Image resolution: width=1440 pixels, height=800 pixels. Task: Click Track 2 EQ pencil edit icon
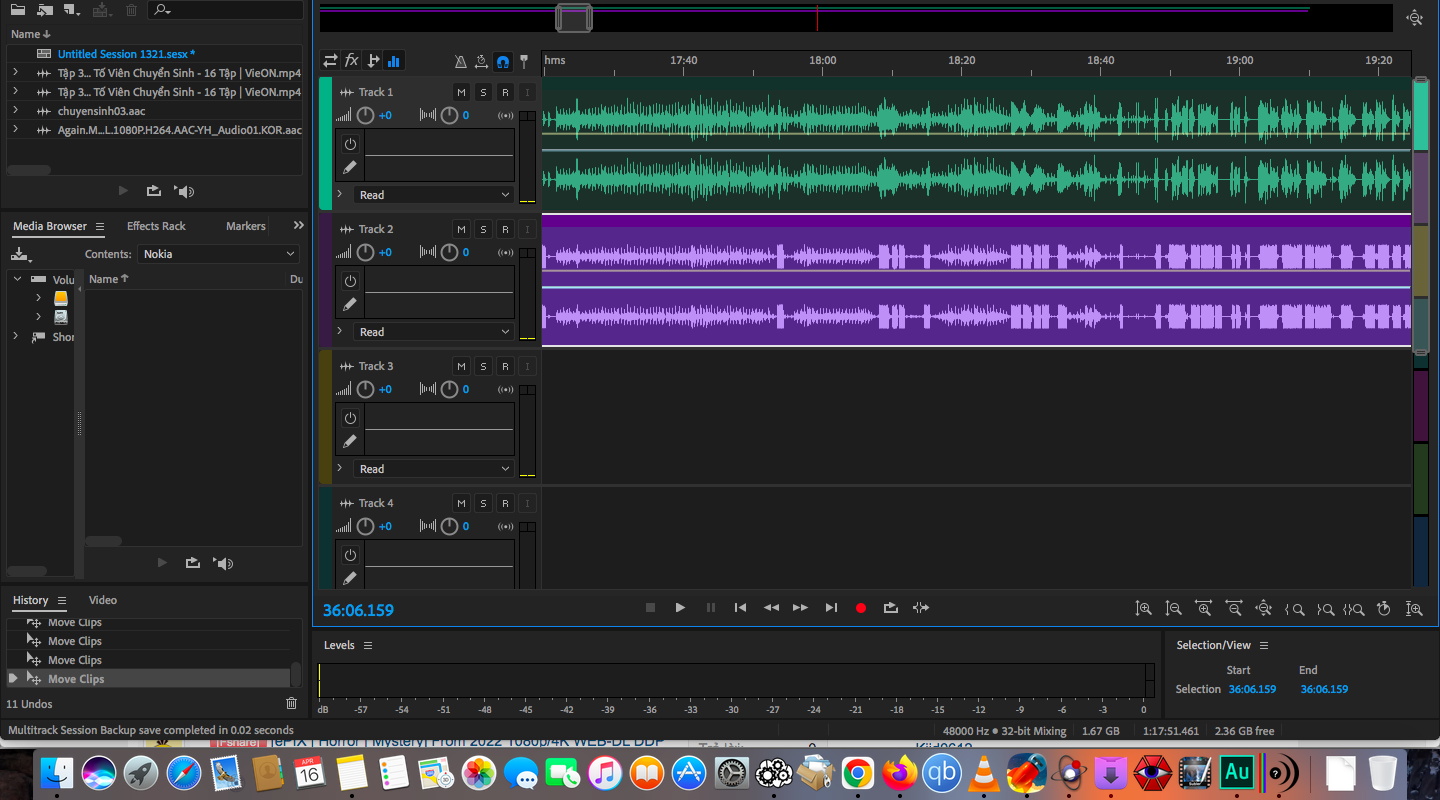click(350, 304)
